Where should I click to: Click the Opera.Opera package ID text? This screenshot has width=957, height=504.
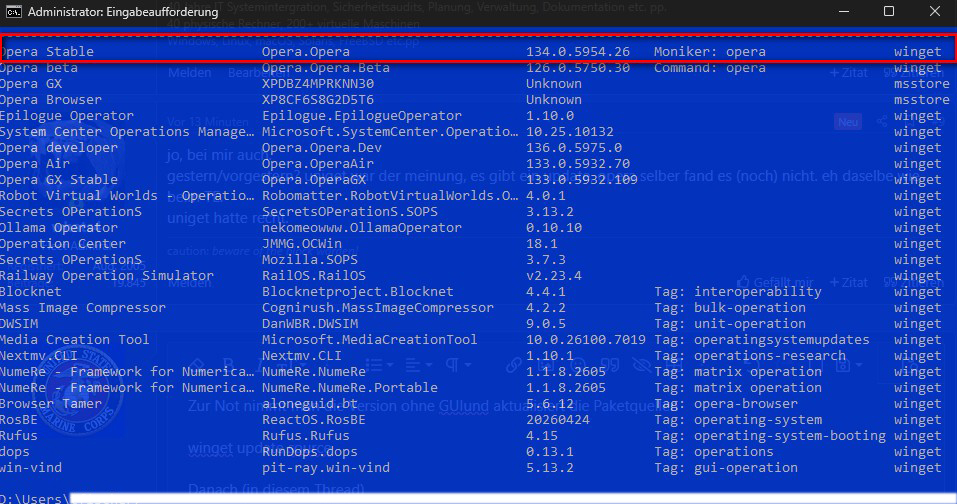(x=306, y=52)
